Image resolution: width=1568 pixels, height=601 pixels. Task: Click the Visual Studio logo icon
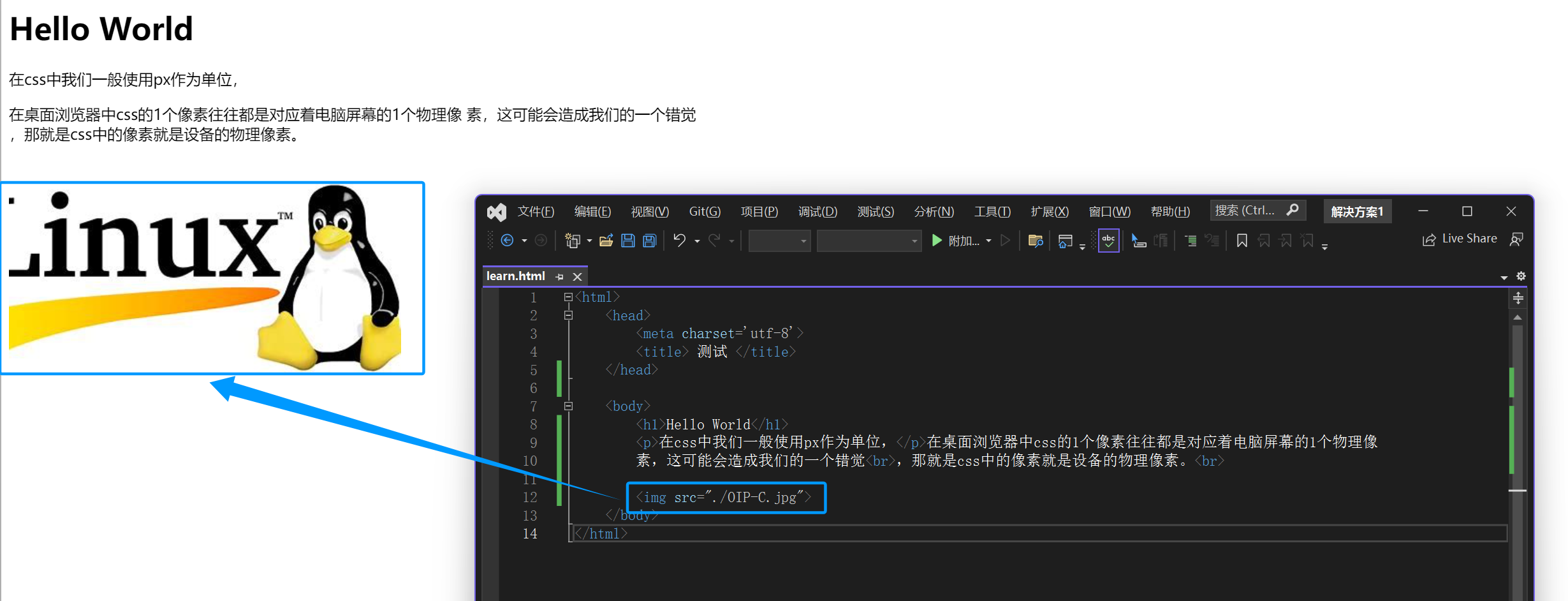[x=497, y=212]
